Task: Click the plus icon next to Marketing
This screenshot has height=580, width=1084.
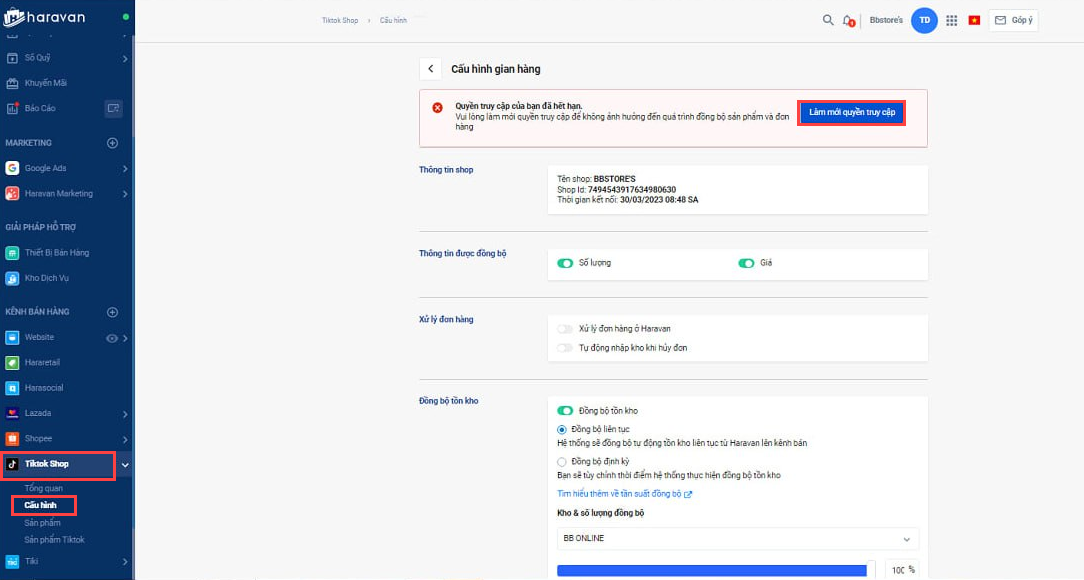Action: pos(112,143)
